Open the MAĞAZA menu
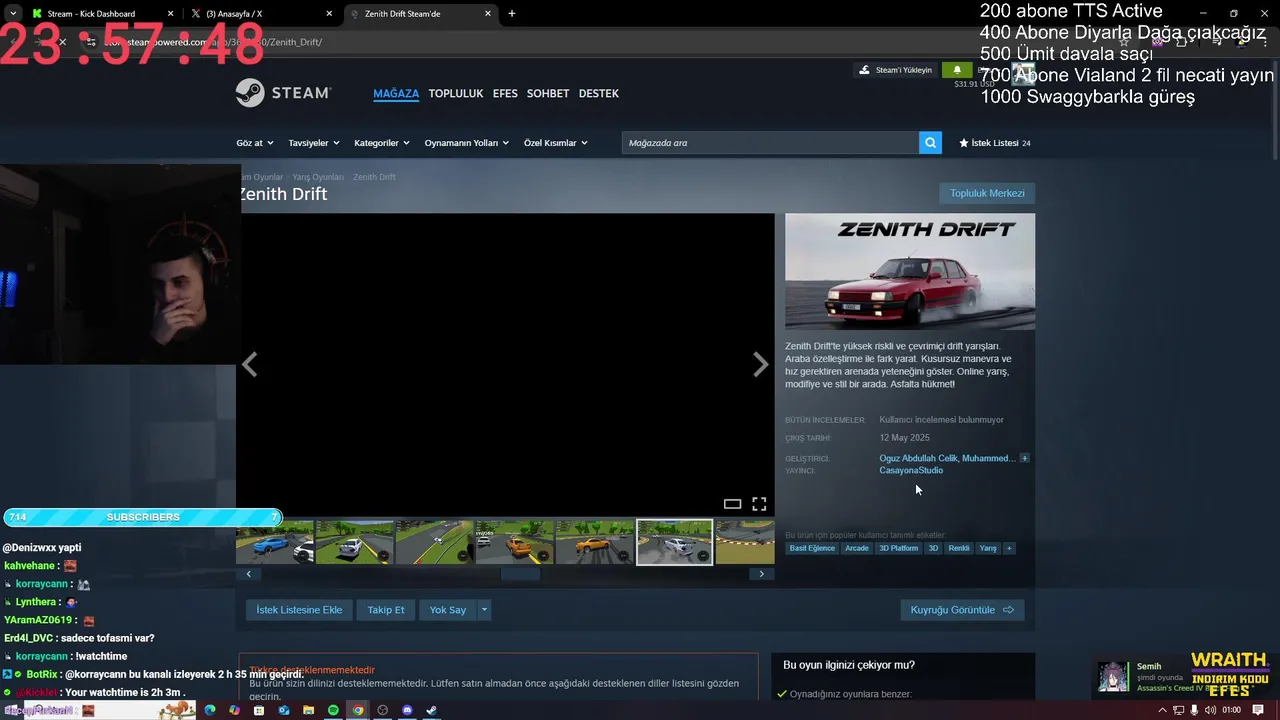Viewport: 1280px width, 720px height. [x=396, y=93]
